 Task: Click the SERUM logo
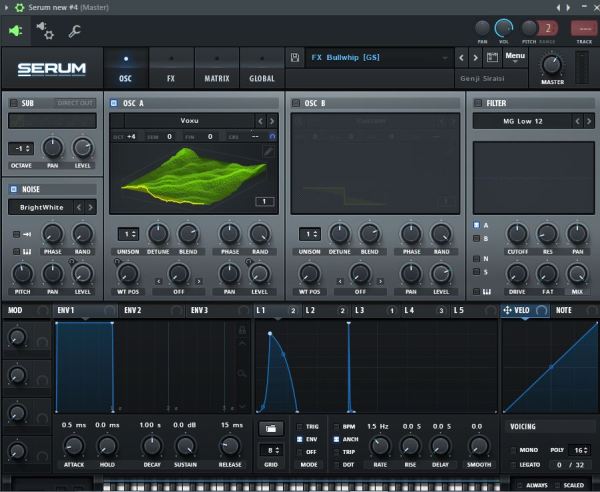52,69
